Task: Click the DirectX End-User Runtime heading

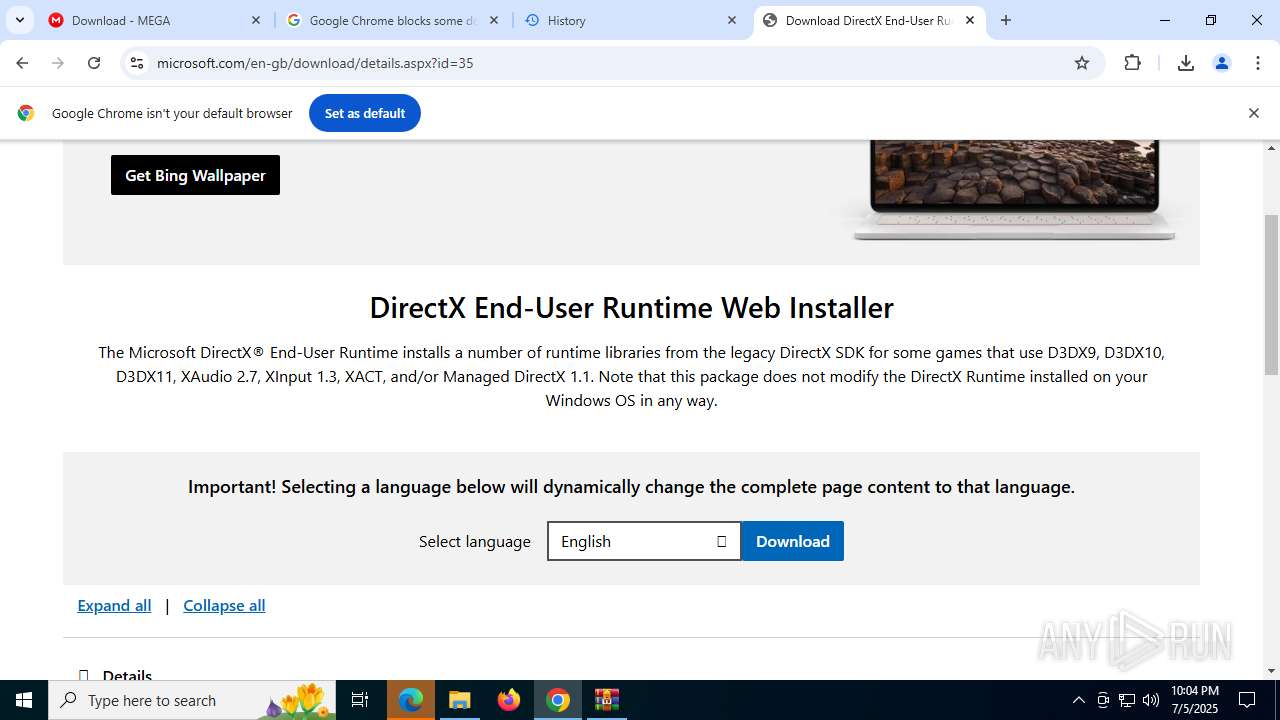Action: click(x=631, y=307)
